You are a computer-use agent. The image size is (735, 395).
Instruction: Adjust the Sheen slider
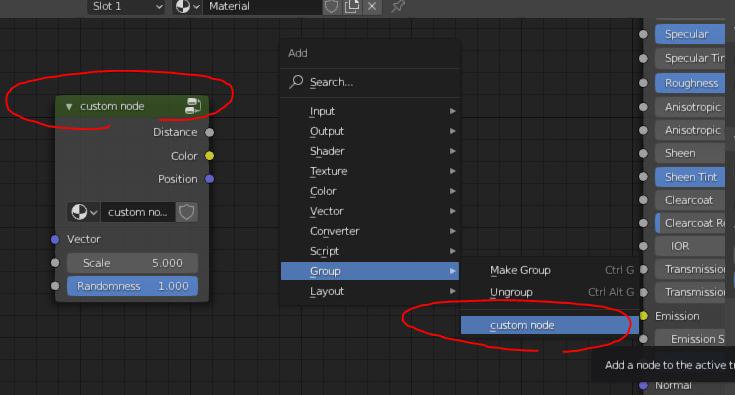coord(690,153)
